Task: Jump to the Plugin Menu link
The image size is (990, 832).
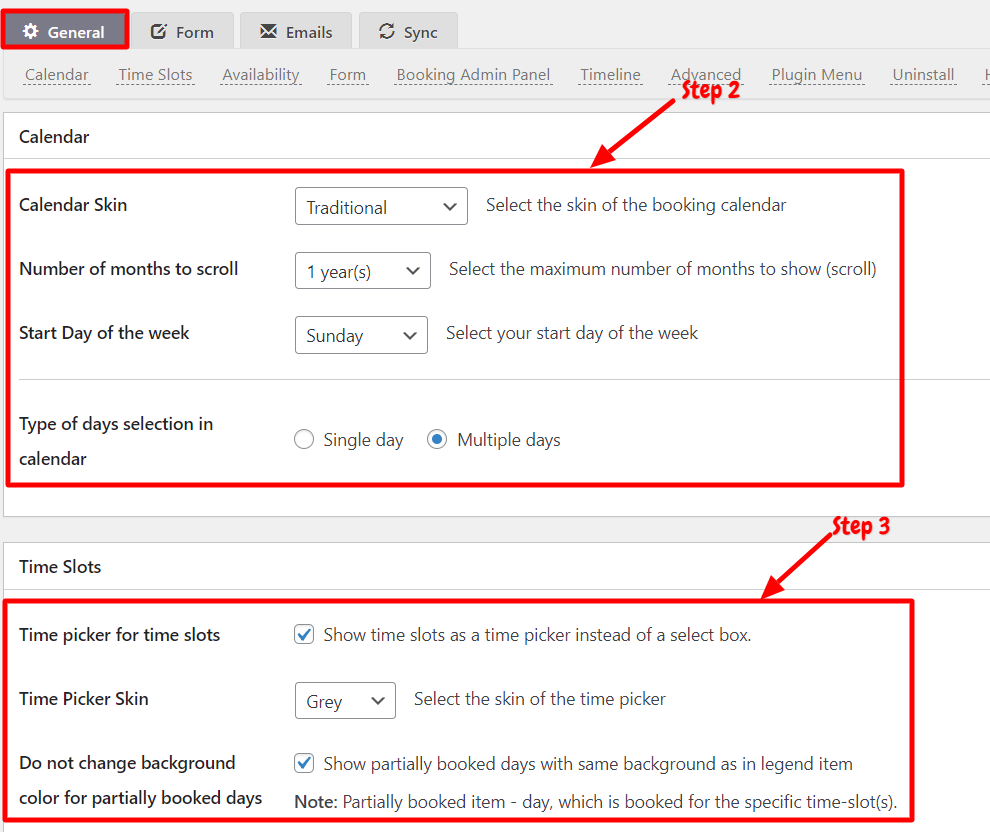Action: coord(817,74)
